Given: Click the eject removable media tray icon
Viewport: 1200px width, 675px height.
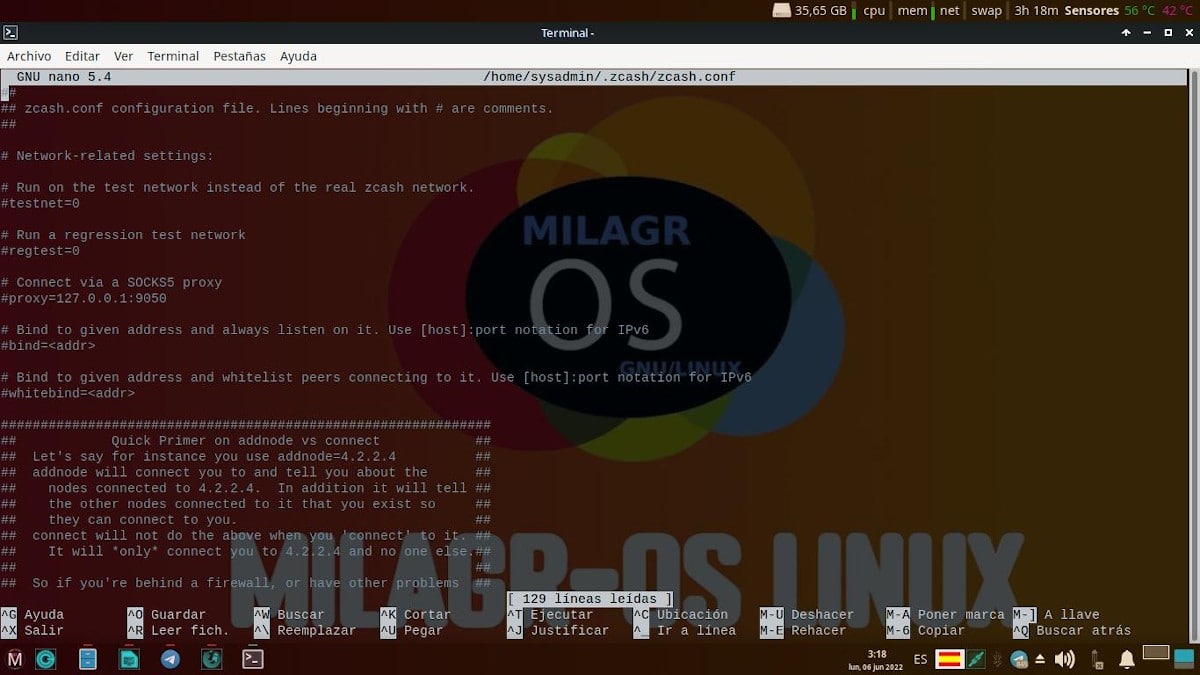Looking at the screenshot, I should pos(1041,659).
